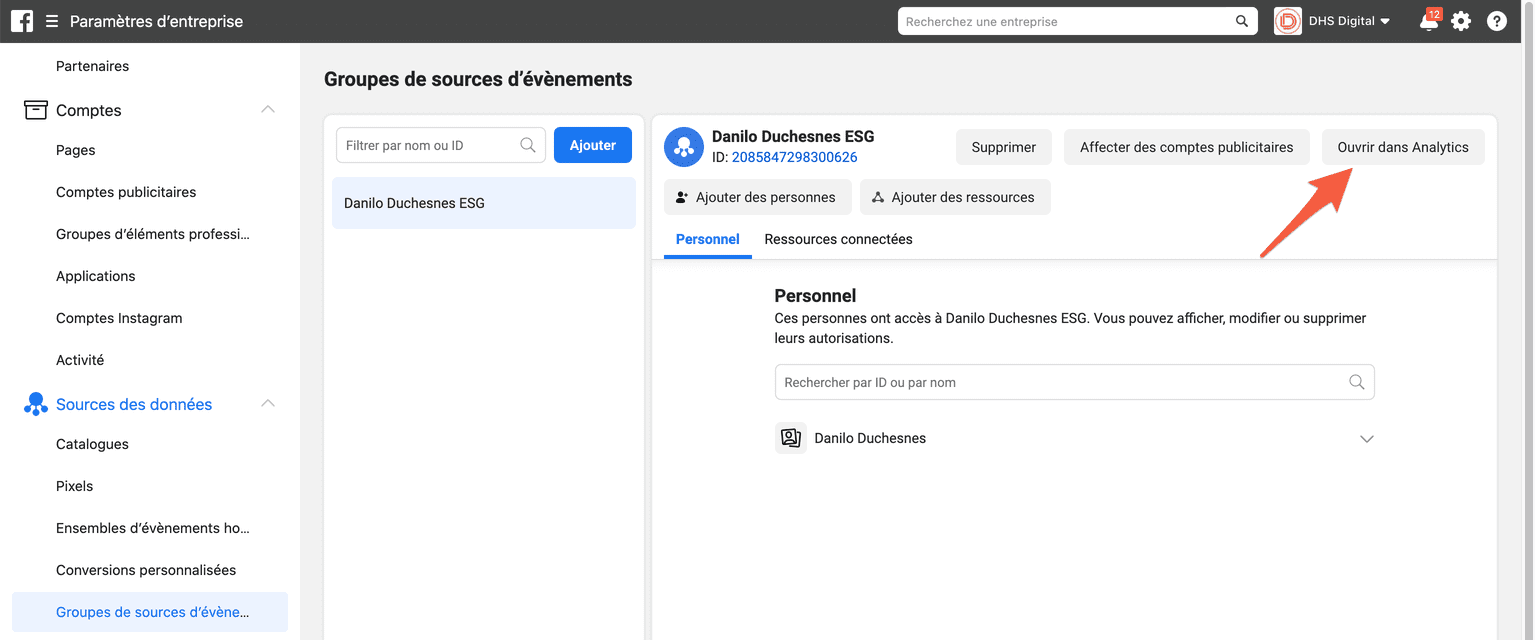The width and height of the screenshot is (1535, 640).
Task: Open the Facebook logo home
Action: (22, 21)
